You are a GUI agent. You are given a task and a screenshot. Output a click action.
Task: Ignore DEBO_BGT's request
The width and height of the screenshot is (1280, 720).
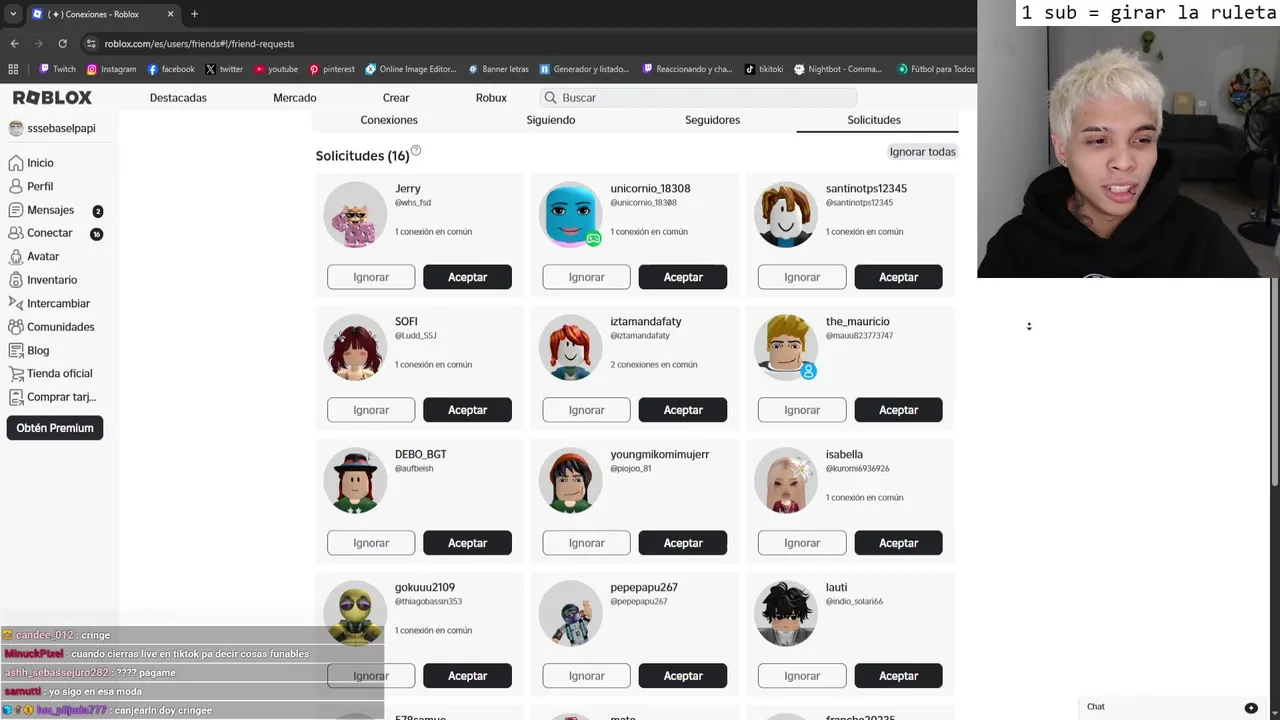(371, 543)
